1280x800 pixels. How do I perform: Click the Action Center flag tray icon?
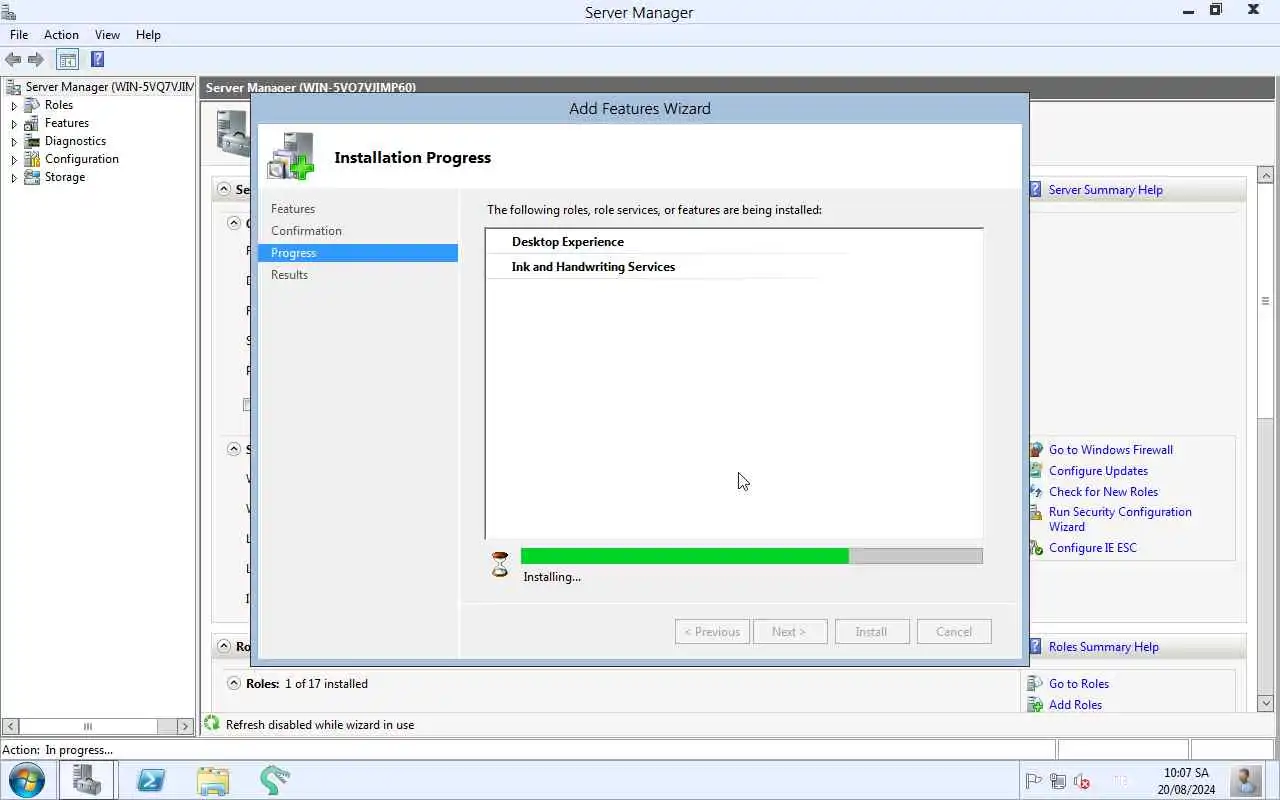(x=1034, y=781)
